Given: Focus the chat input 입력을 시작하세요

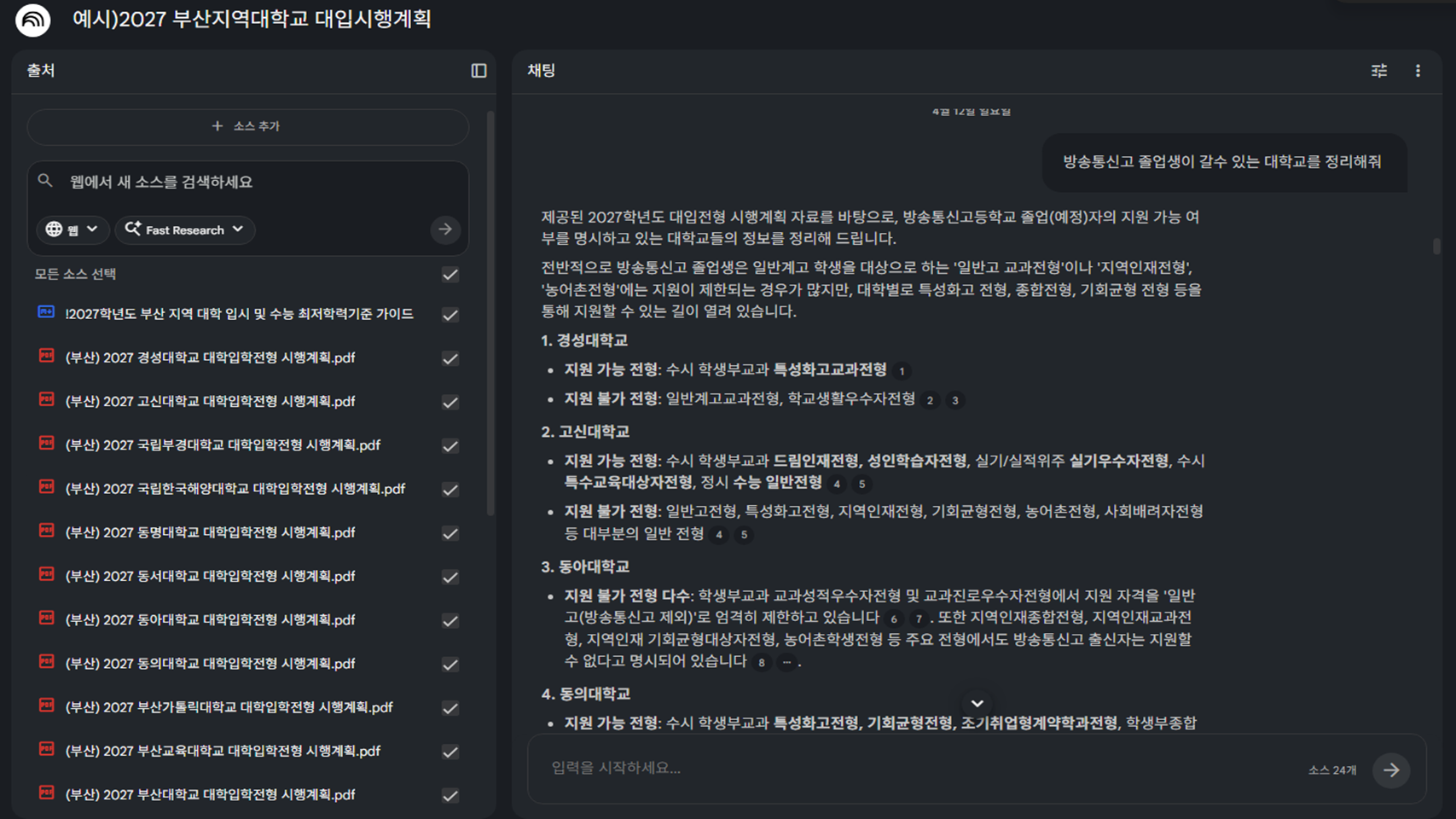Looking at the screenshot, I should pyautogui.click(x=921, y=769).
